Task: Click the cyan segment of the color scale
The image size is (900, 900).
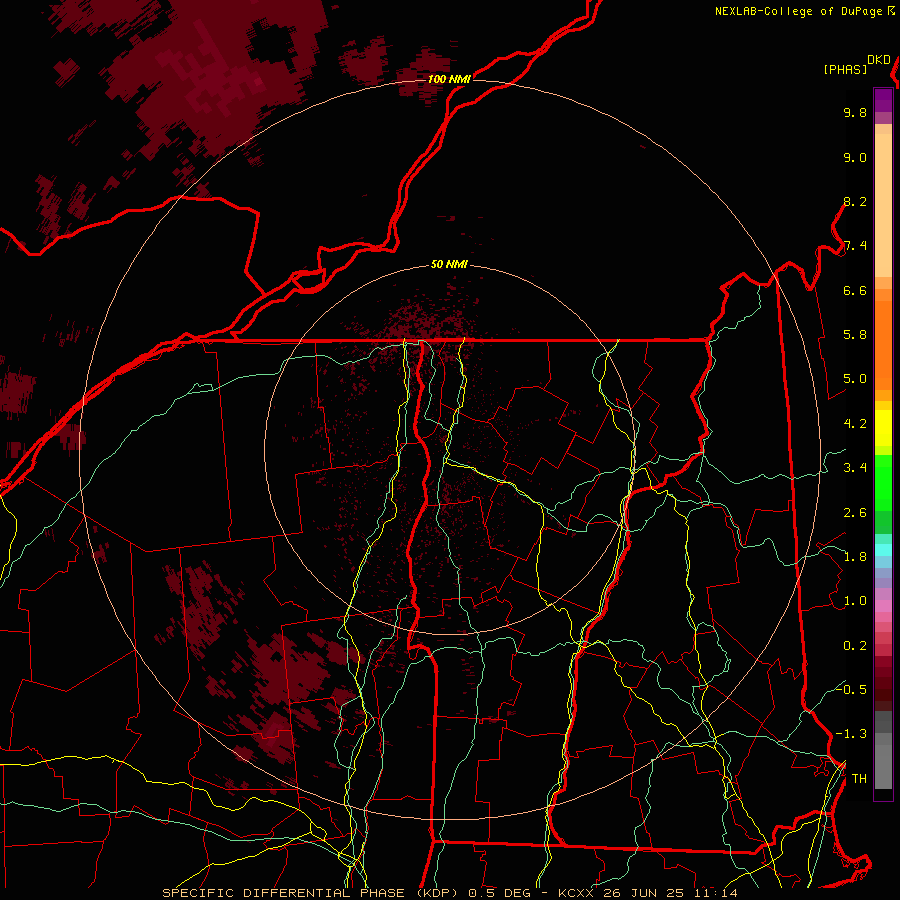Action: [x=883, y=550]
